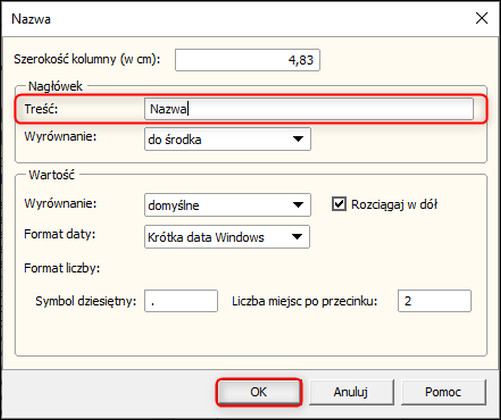Click the column width field showing 4,83
501x420 pixels.
pyautogui.click(x=247, y=60)
